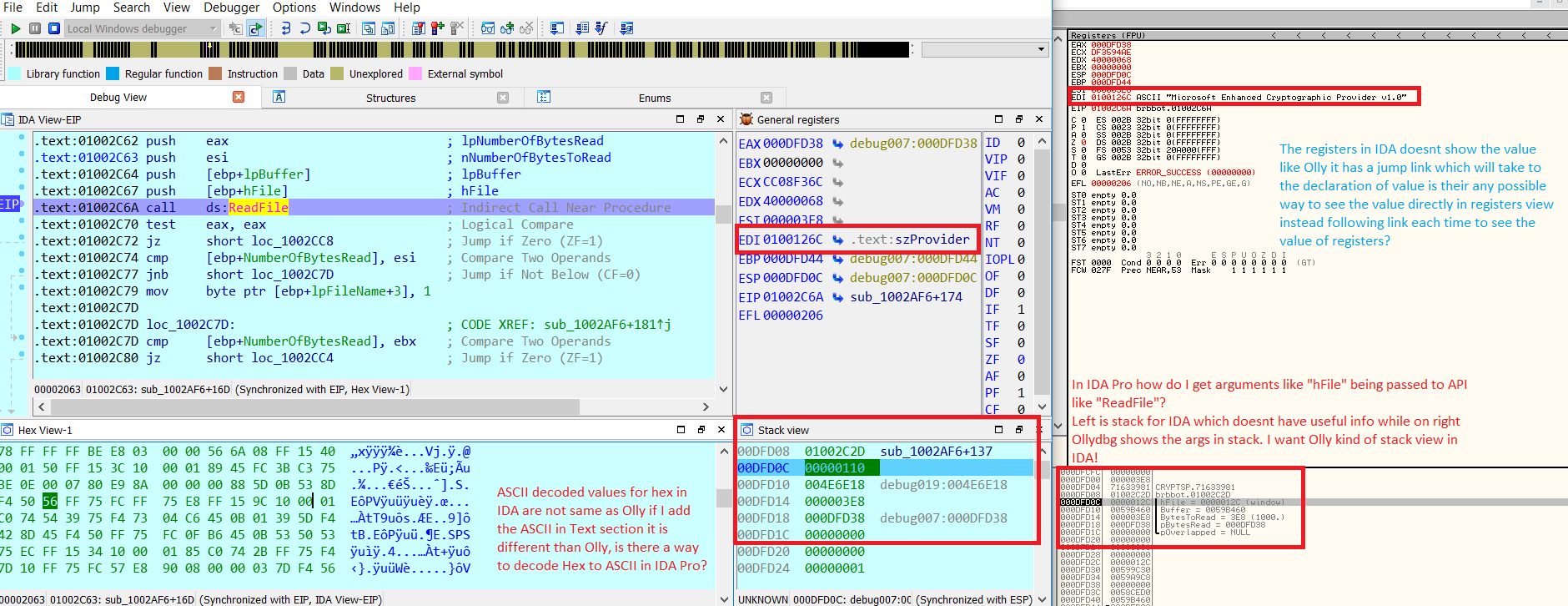Open the Search menu

click(131, 8)
